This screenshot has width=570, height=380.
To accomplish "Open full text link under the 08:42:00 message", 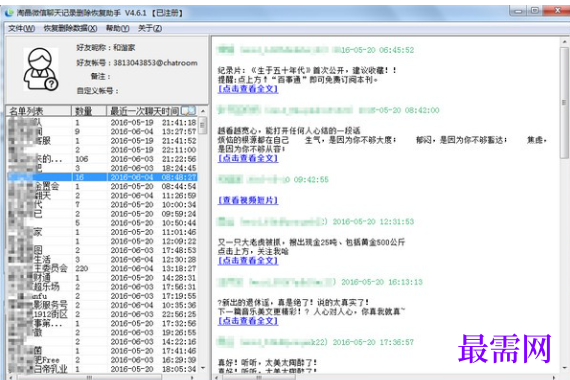I will tap(248, 158).
